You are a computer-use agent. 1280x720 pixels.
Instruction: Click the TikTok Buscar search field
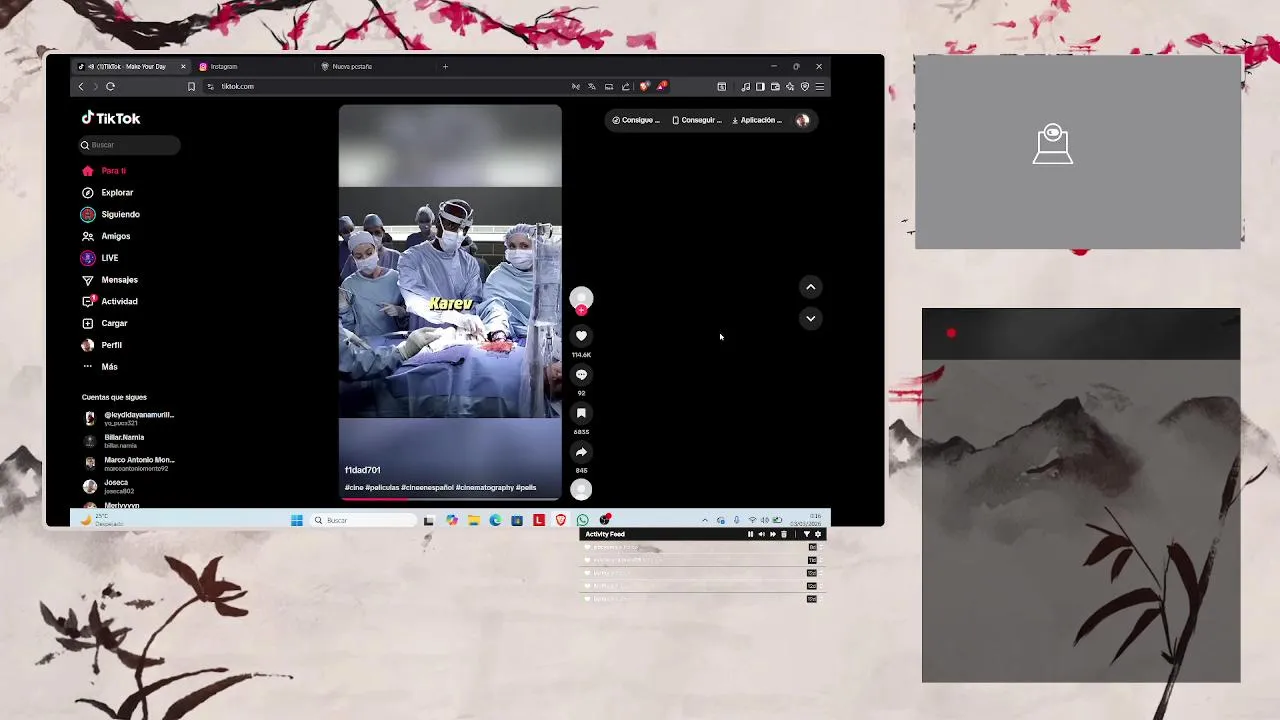(131, 145)
